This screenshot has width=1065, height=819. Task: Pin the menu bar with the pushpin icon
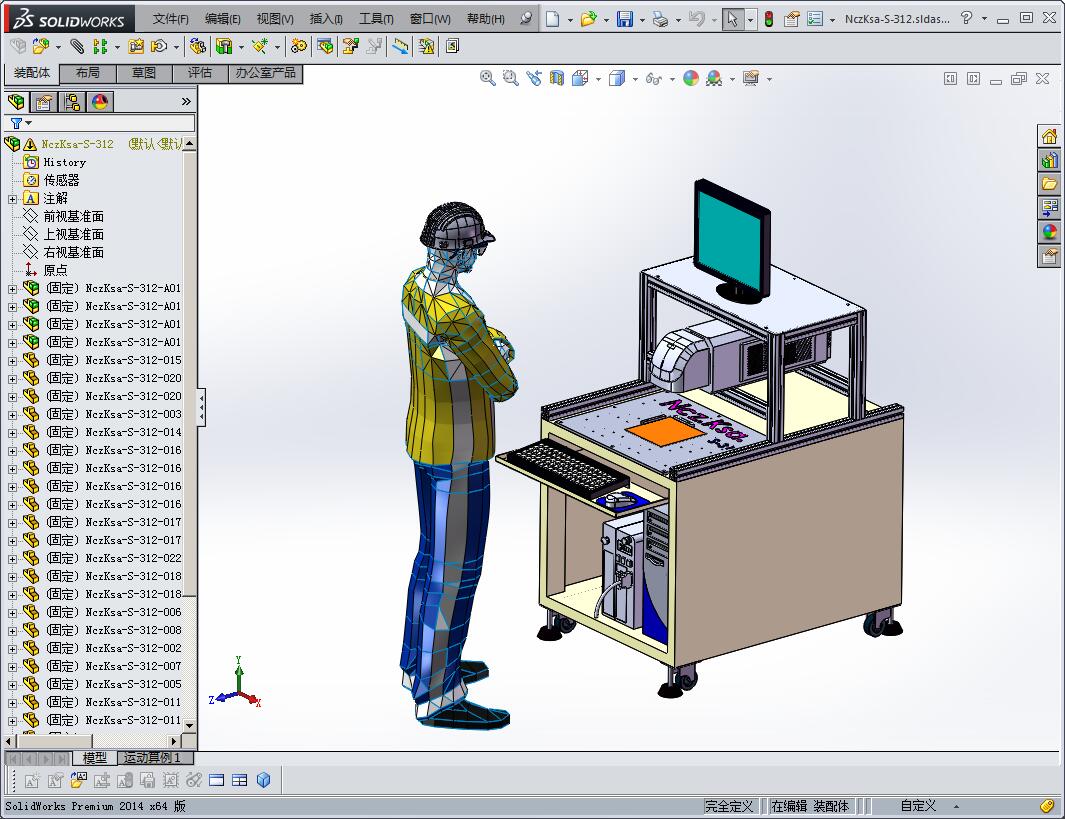pyautogui.click(x=526, y=19)
